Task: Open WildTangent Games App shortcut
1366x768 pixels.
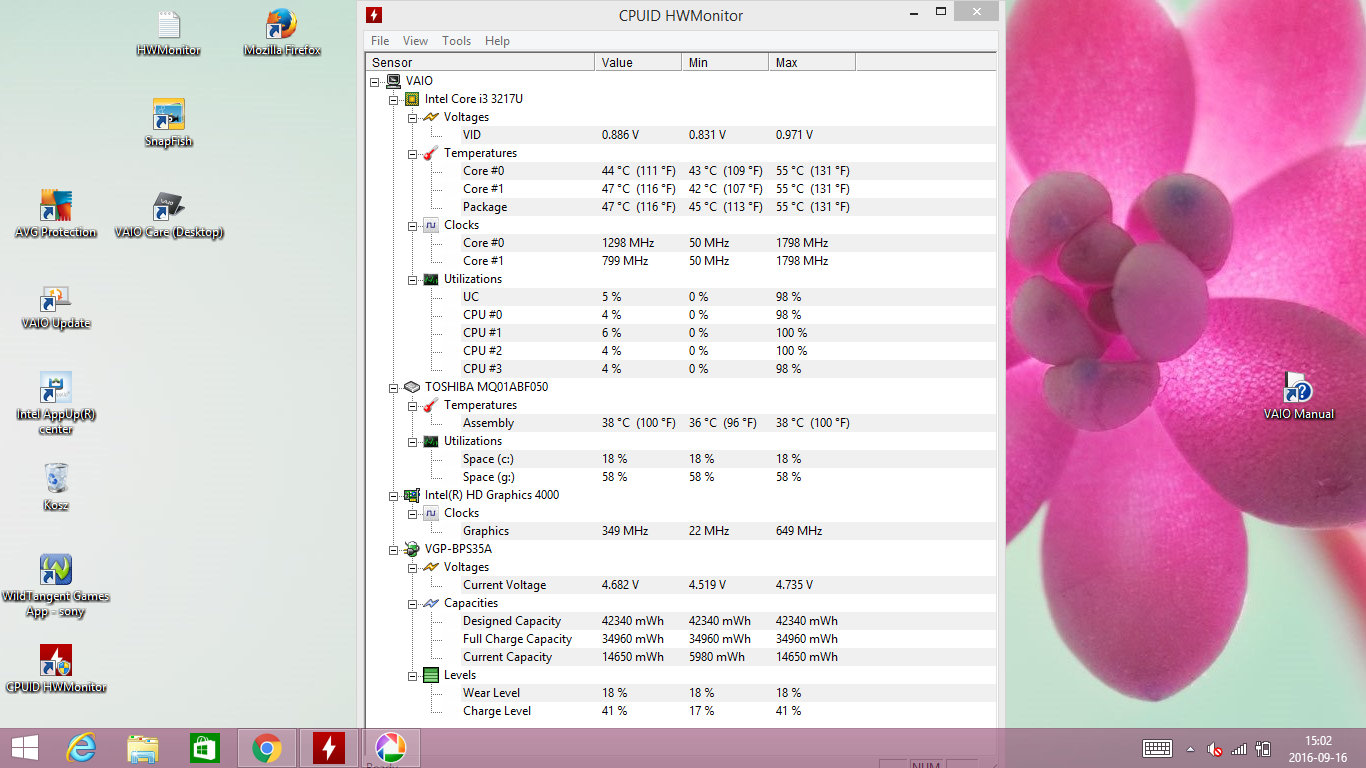Action: coord(56,586)
